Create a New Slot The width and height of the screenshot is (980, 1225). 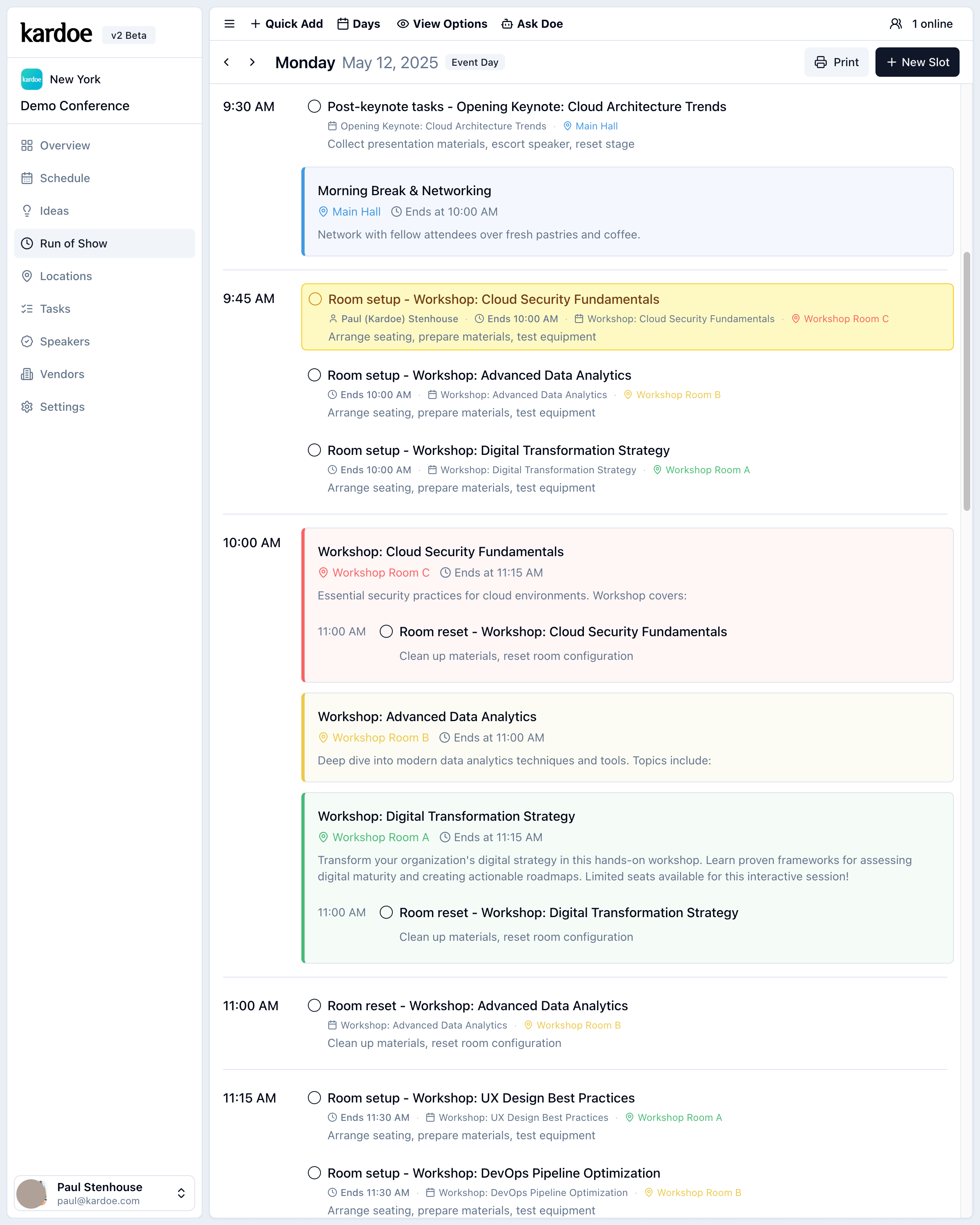point(917,62)
